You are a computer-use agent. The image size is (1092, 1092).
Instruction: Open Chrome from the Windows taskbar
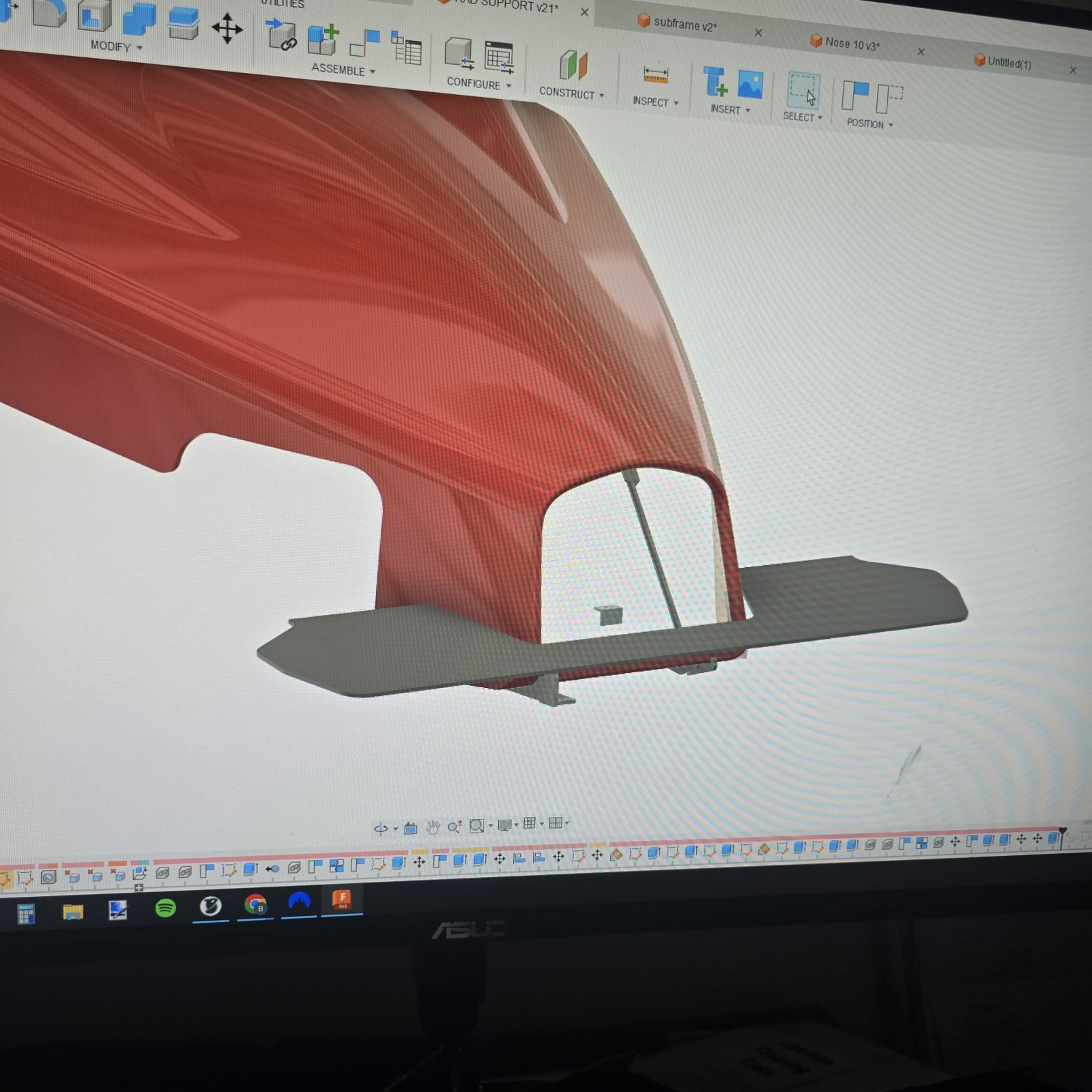(x=255, y=905)
